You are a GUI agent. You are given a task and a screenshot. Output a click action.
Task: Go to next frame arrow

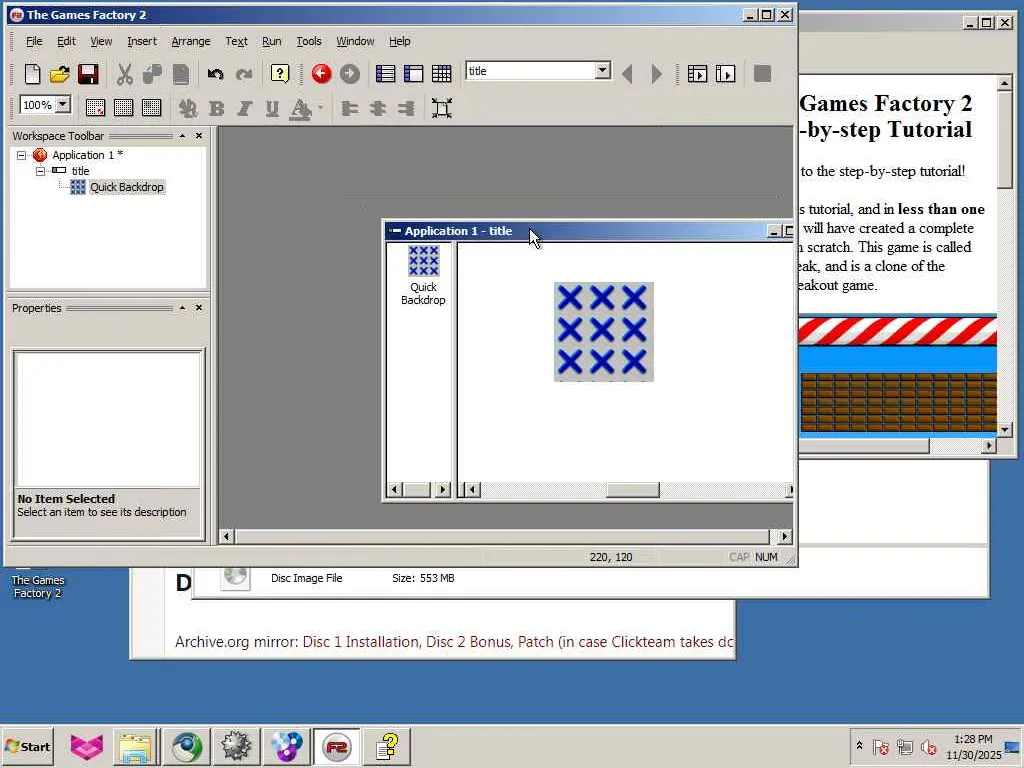(656, 74)
